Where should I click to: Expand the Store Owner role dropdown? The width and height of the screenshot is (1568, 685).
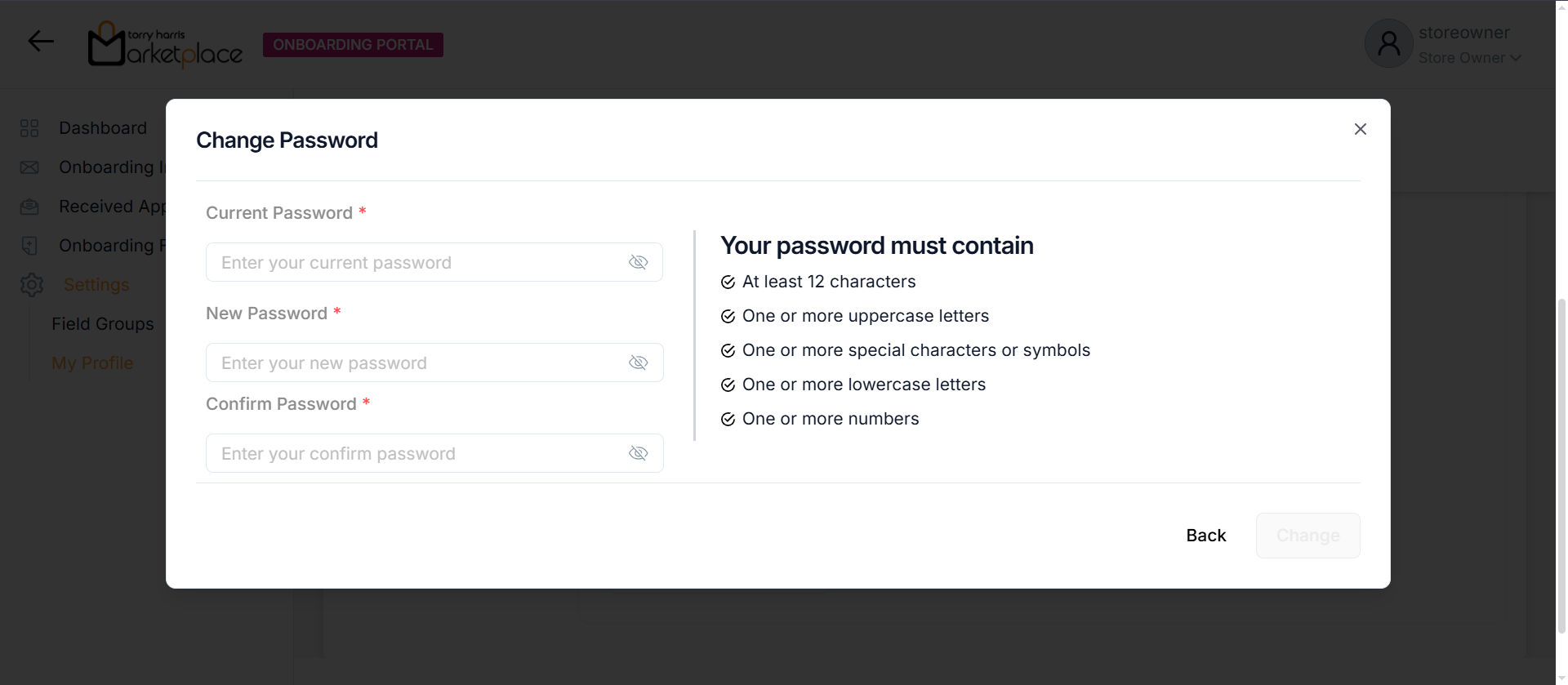1515,58
